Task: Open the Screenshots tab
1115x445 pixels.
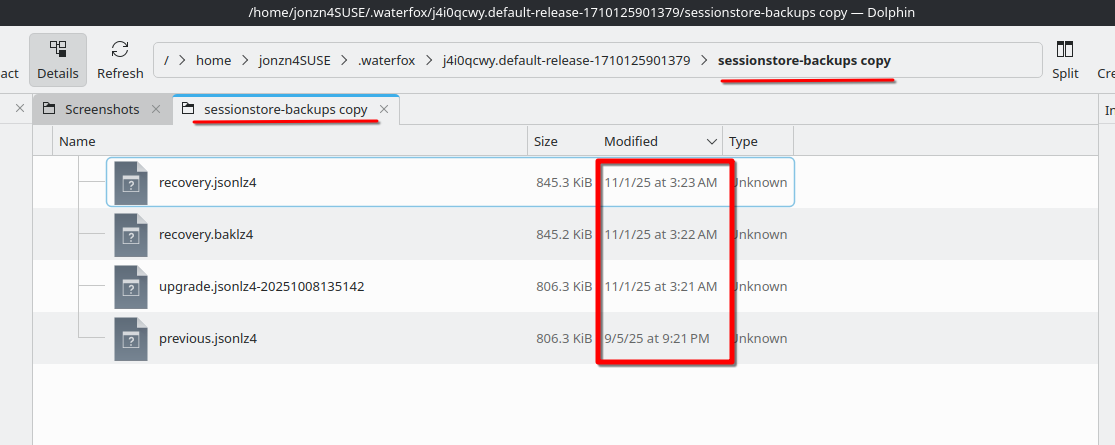Action: [102, 109]
